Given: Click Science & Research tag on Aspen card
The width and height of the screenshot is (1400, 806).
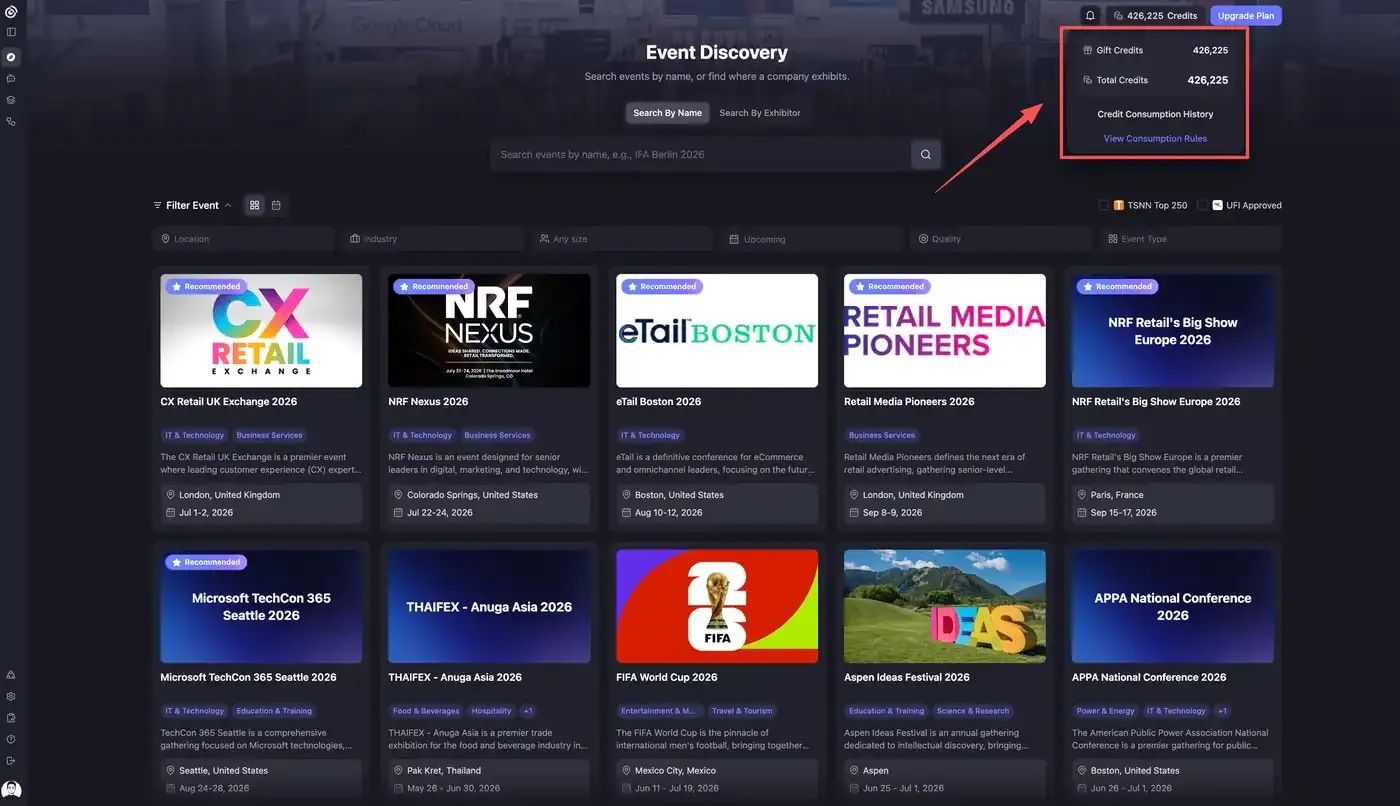Looking at the screenshot, I should point(972,711).
